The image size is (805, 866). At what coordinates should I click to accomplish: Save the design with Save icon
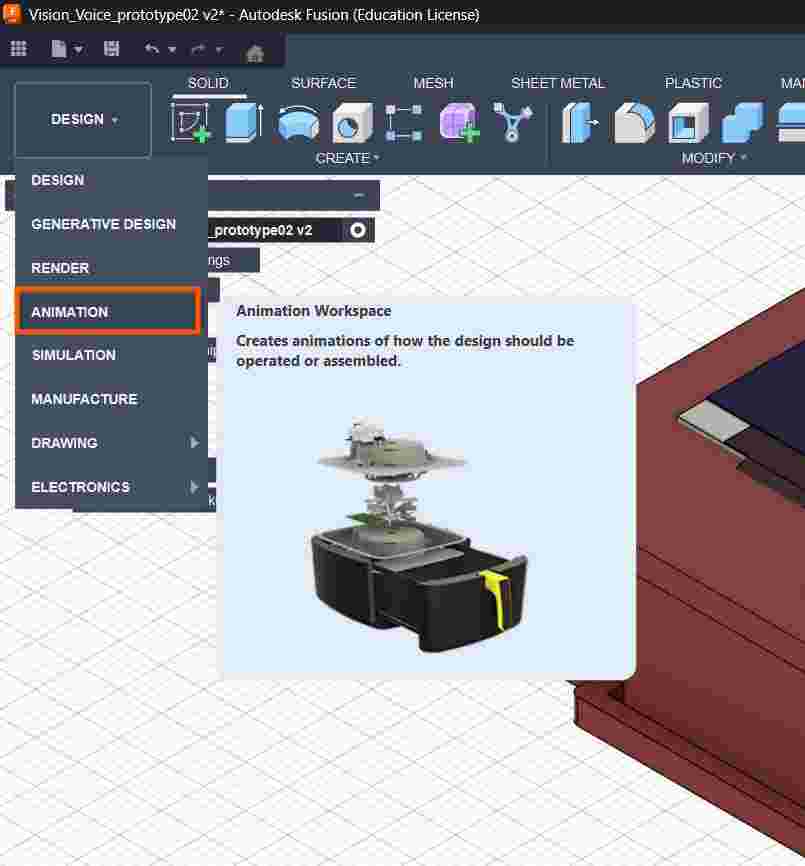click(x=112, y=49)
